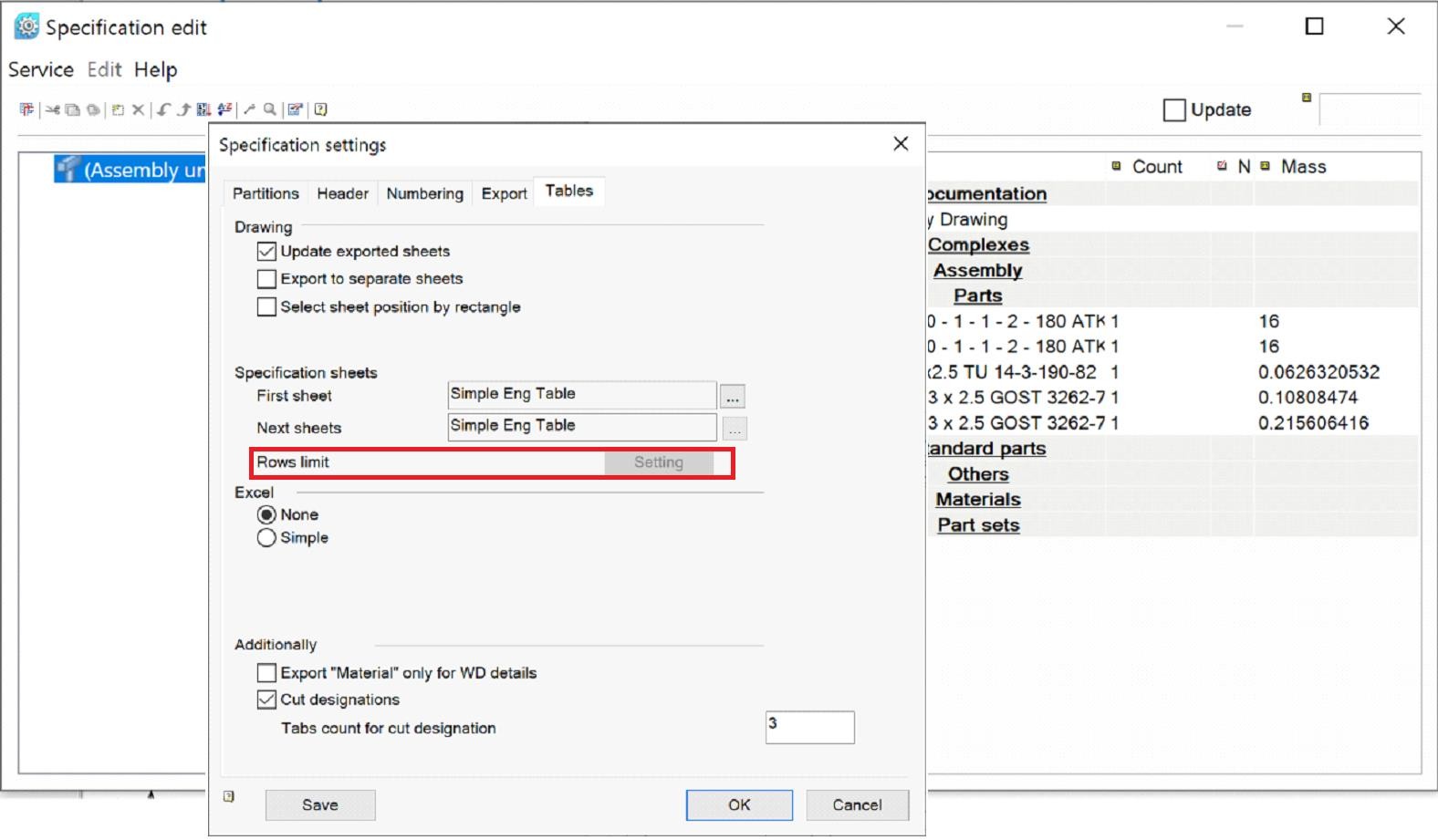Click the magnifier search icon in toolbar
This screenshot has height=840, width=1438.
coord(270,109)
